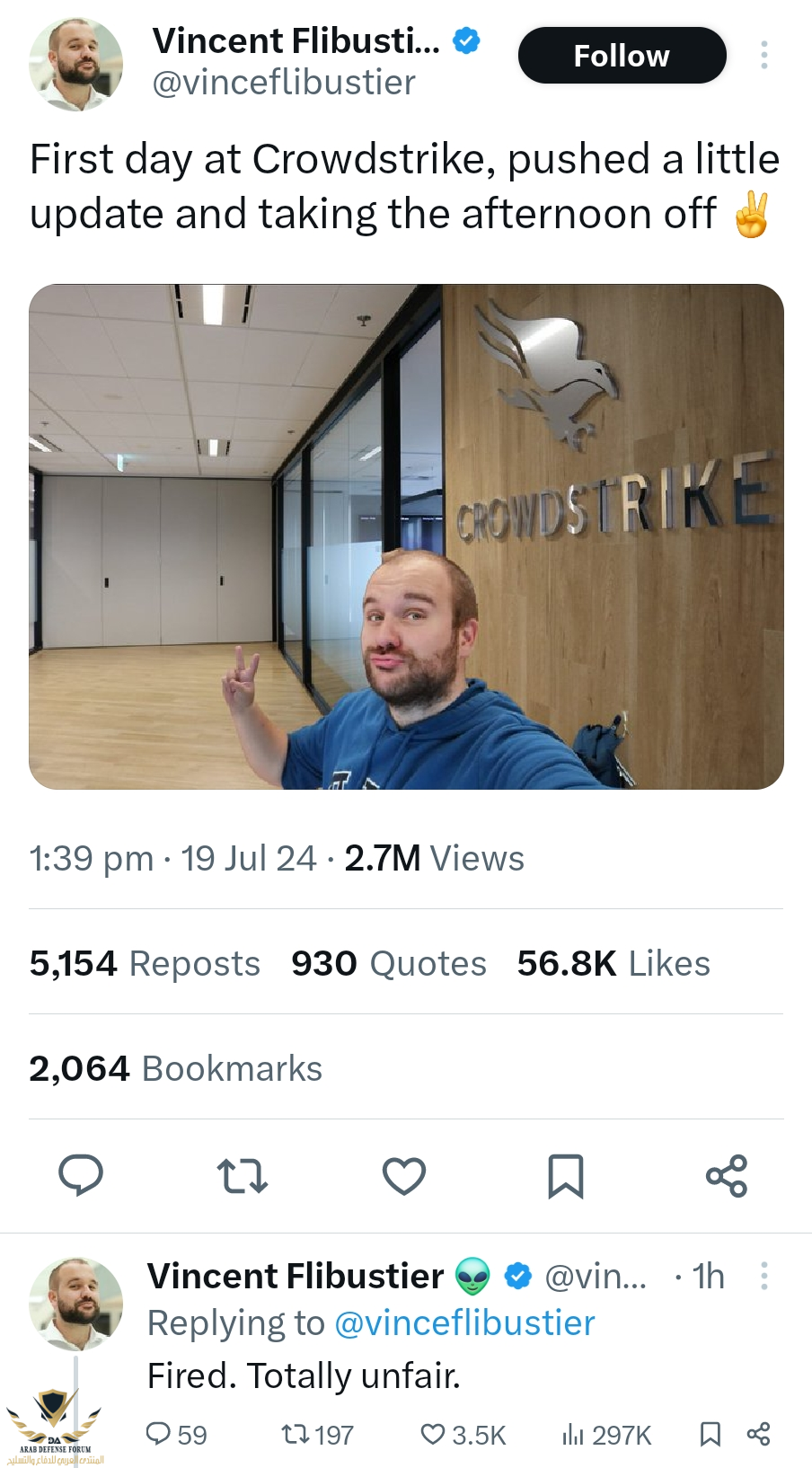Share the reply tweet
The height and width of the screenshot is (1468, 812).
click(x=758, y=1434)
